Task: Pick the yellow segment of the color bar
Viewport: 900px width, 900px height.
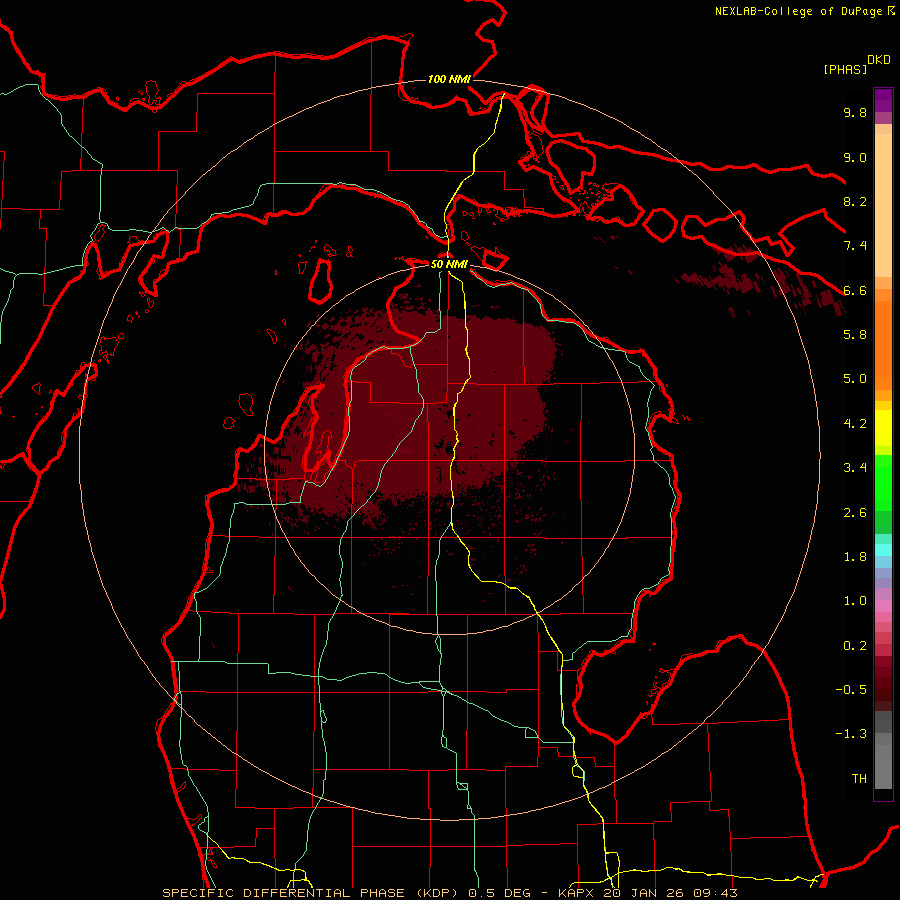Action: pos(883,428)
